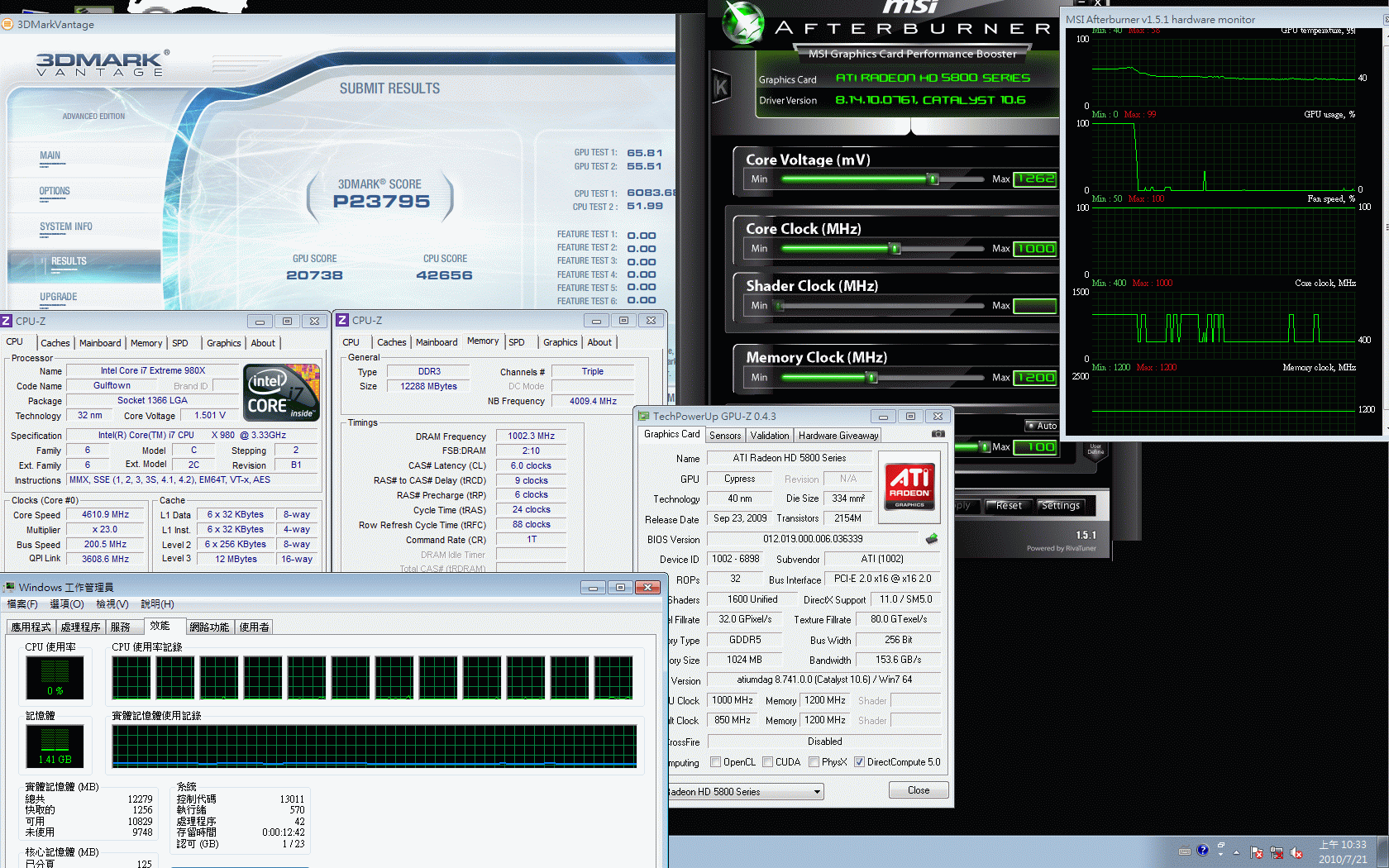Screen dimensions: 1389x868
Task: Switch to 應用程式 tab in Task Manager
Action: point(31,627)
